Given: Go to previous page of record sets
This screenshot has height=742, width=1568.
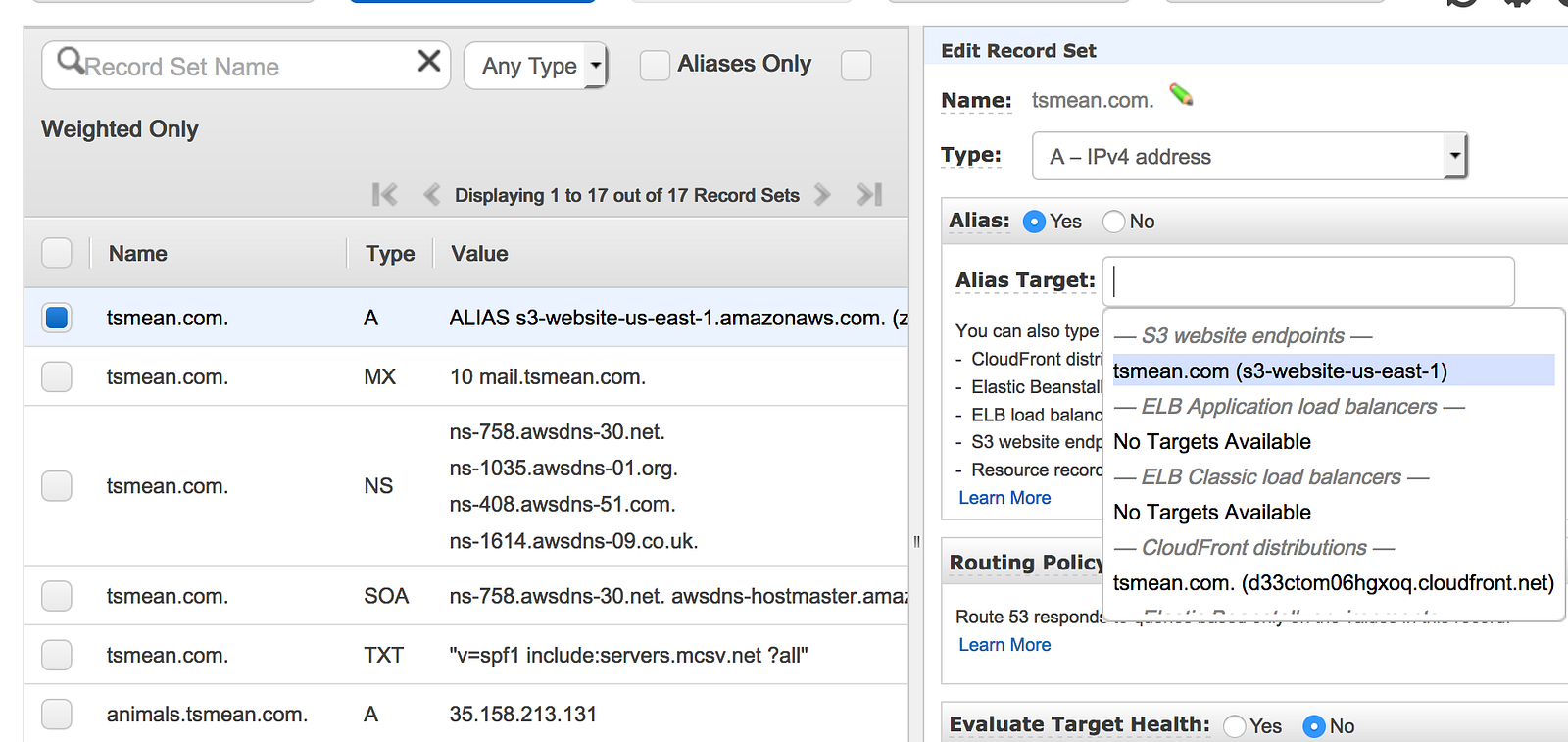Looking at the screenshot, I should point(431,195).
